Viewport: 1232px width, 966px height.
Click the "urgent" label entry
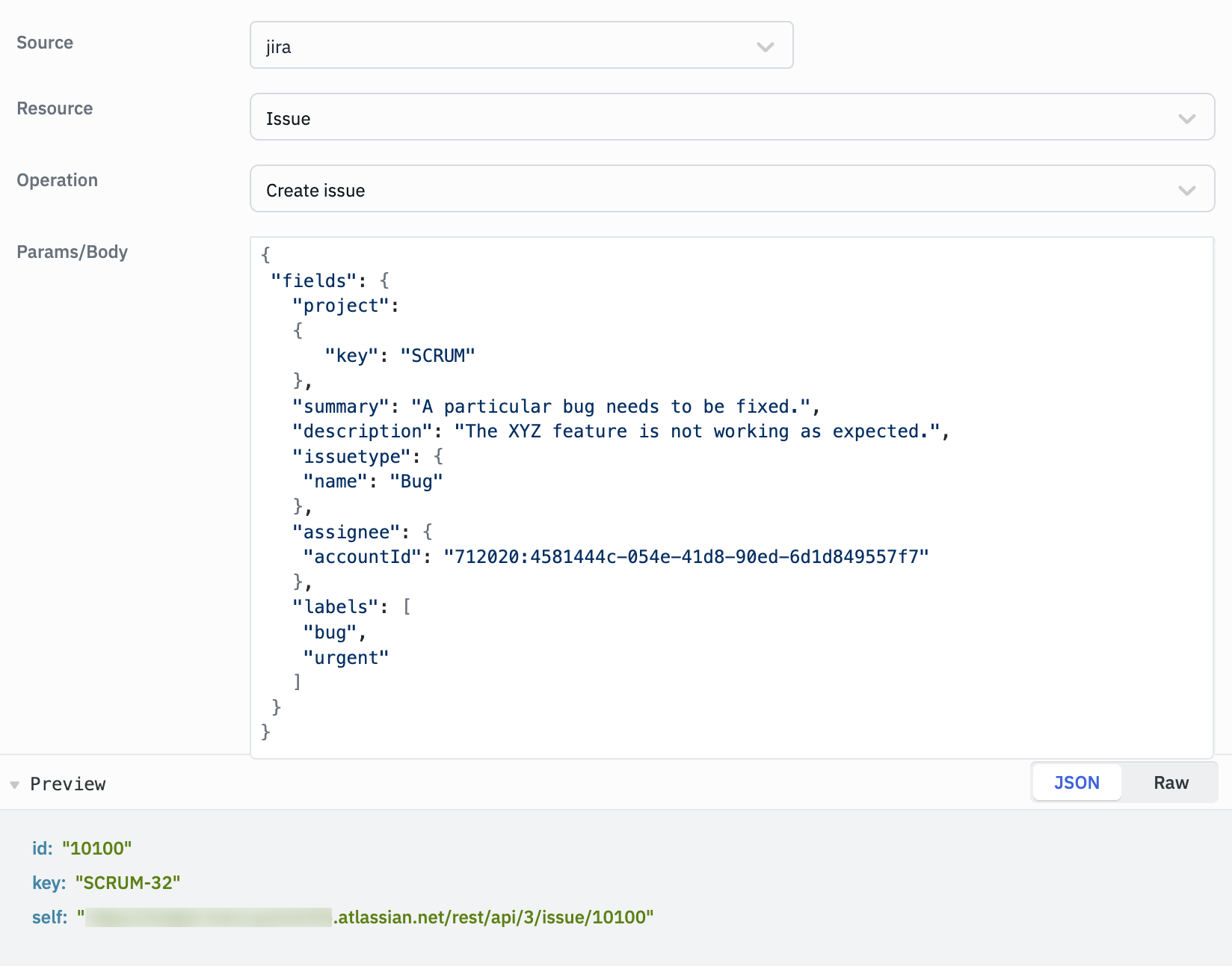(346, 657)
